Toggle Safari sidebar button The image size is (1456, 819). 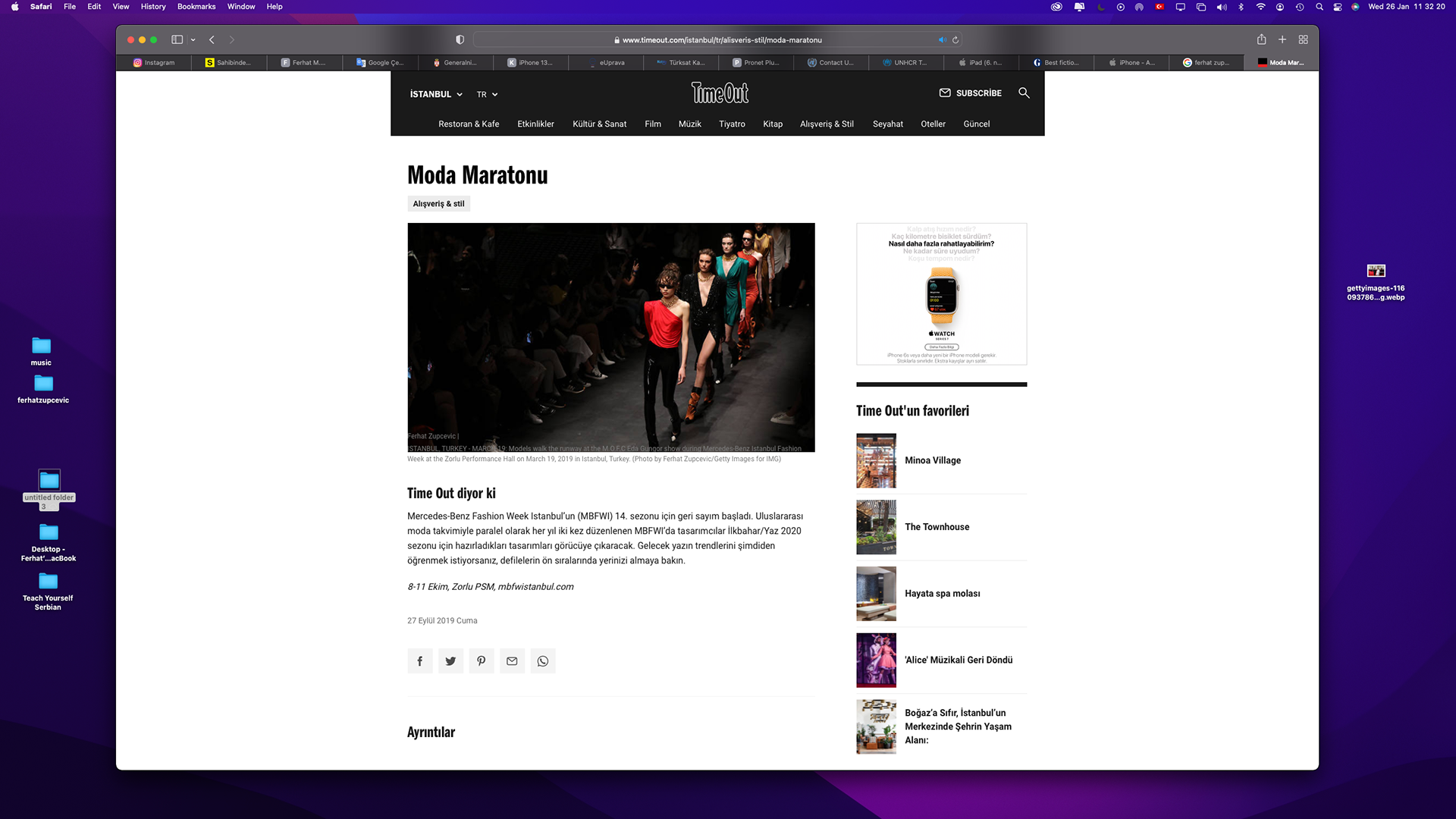click(x=177, y=39)
